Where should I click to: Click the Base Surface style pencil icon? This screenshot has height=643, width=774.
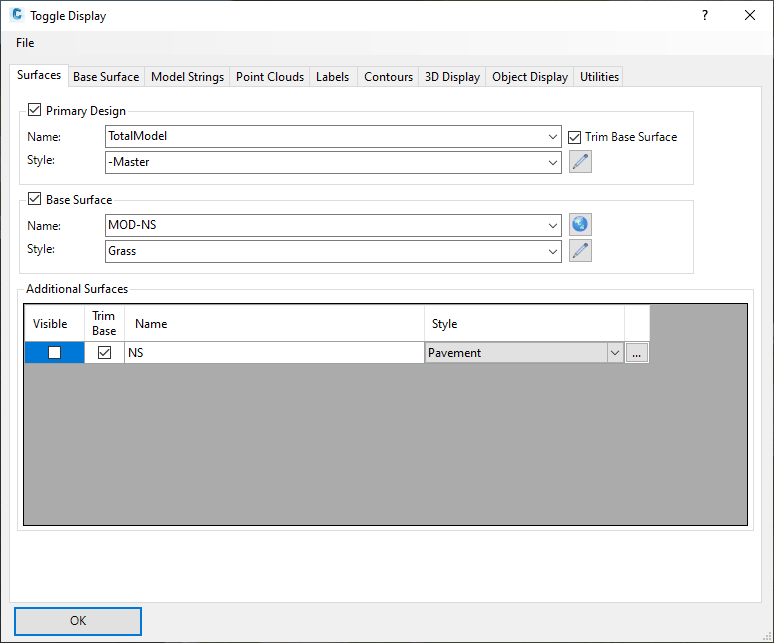(580, 251)
